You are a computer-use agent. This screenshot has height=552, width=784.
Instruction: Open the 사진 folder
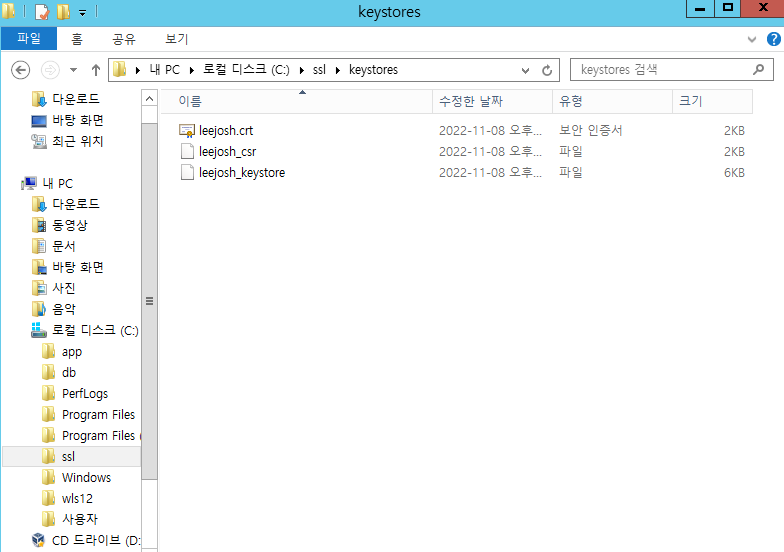[x=64, y=288]
